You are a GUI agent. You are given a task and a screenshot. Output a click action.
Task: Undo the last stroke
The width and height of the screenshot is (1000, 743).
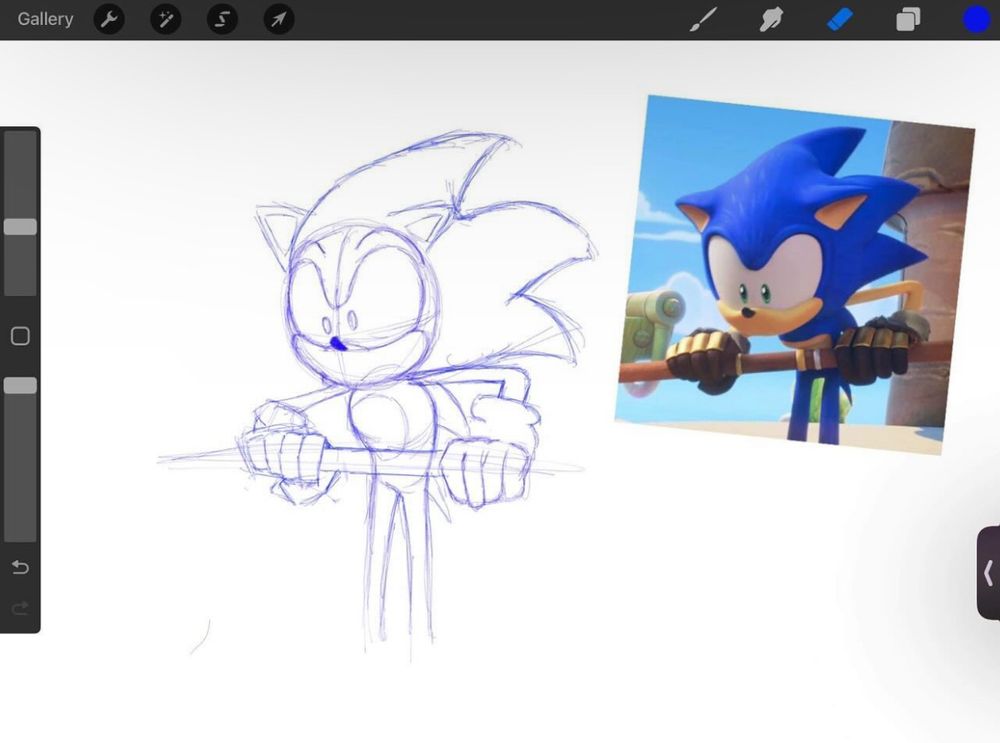coord(20,567)
